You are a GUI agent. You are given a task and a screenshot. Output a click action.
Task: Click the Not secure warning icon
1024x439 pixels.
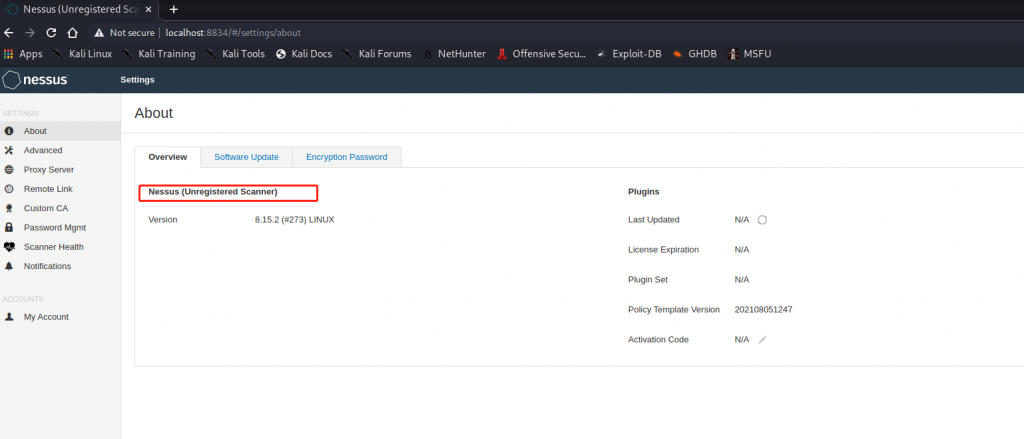[x=99, y=33]
